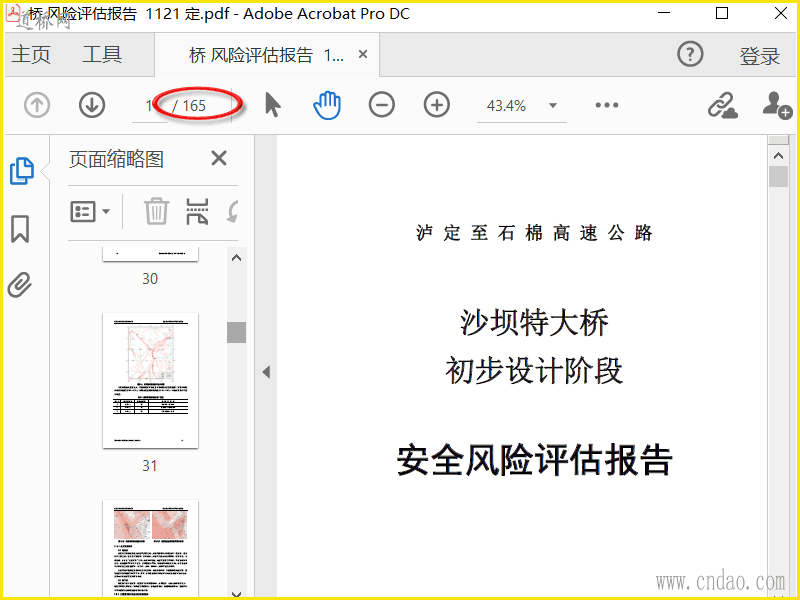
Task: Go to previous page with up arrow
Action: point(37,105)
